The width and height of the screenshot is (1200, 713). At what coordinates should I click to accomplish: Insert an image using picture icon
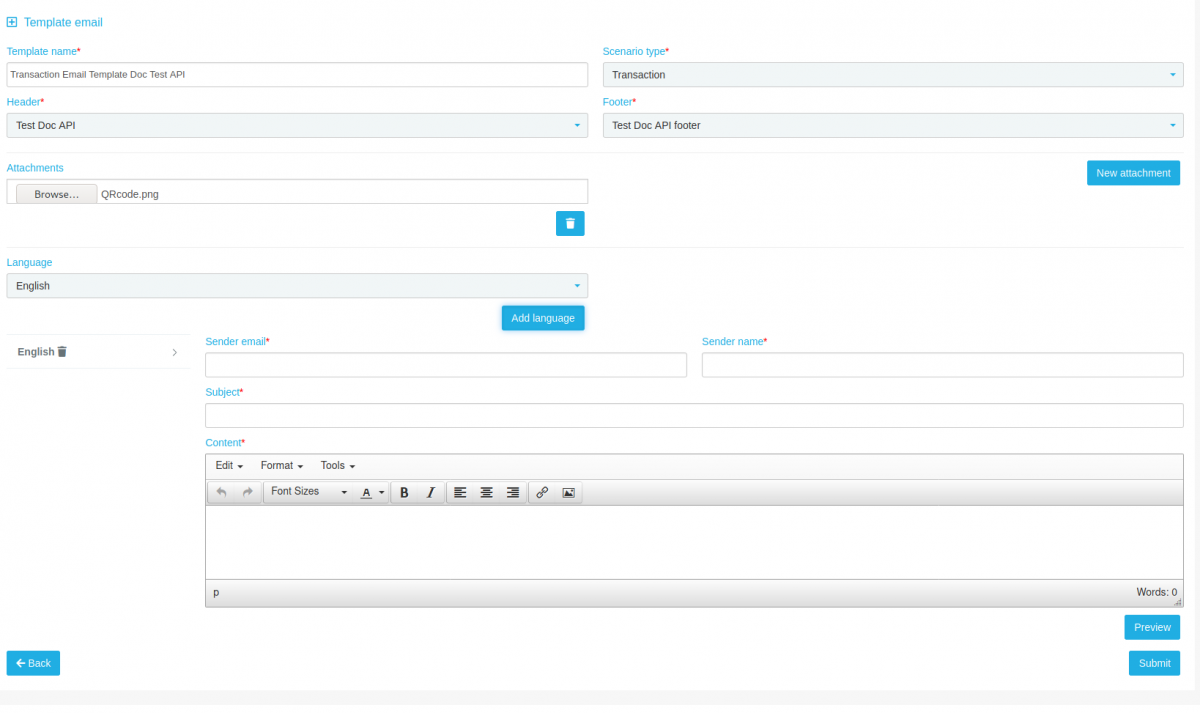point(568,492)
